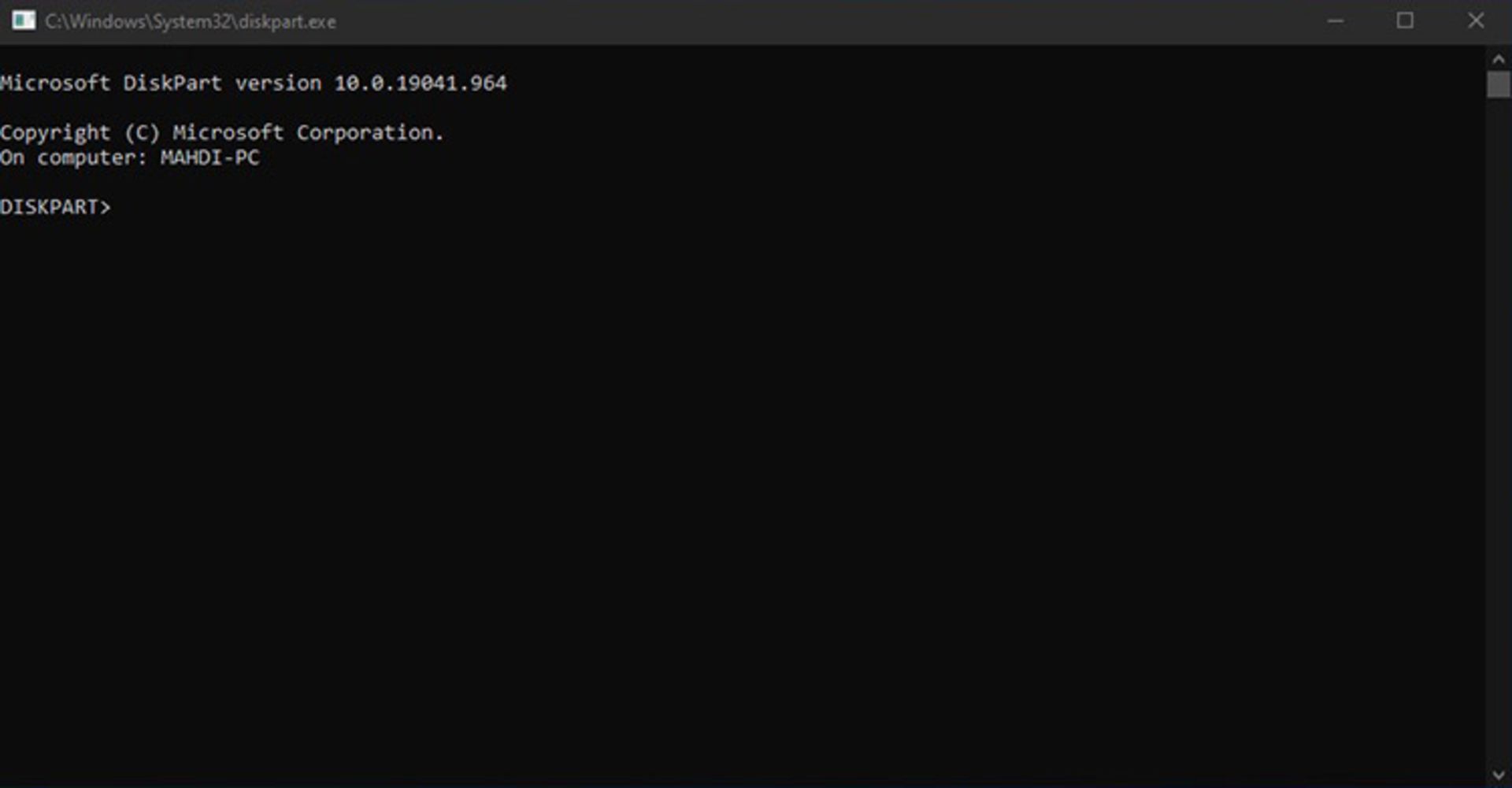Image resolution: width=1512 pixels, height=788 pixels.
Task: Maximize the diskpart console window
Action: click(1405, 21)
